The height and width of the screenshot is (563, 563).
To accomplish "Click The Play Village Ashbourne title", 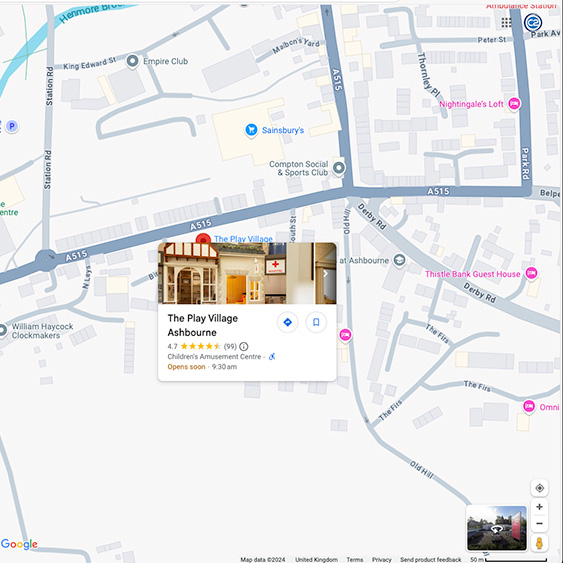I will tap(203, 325).
